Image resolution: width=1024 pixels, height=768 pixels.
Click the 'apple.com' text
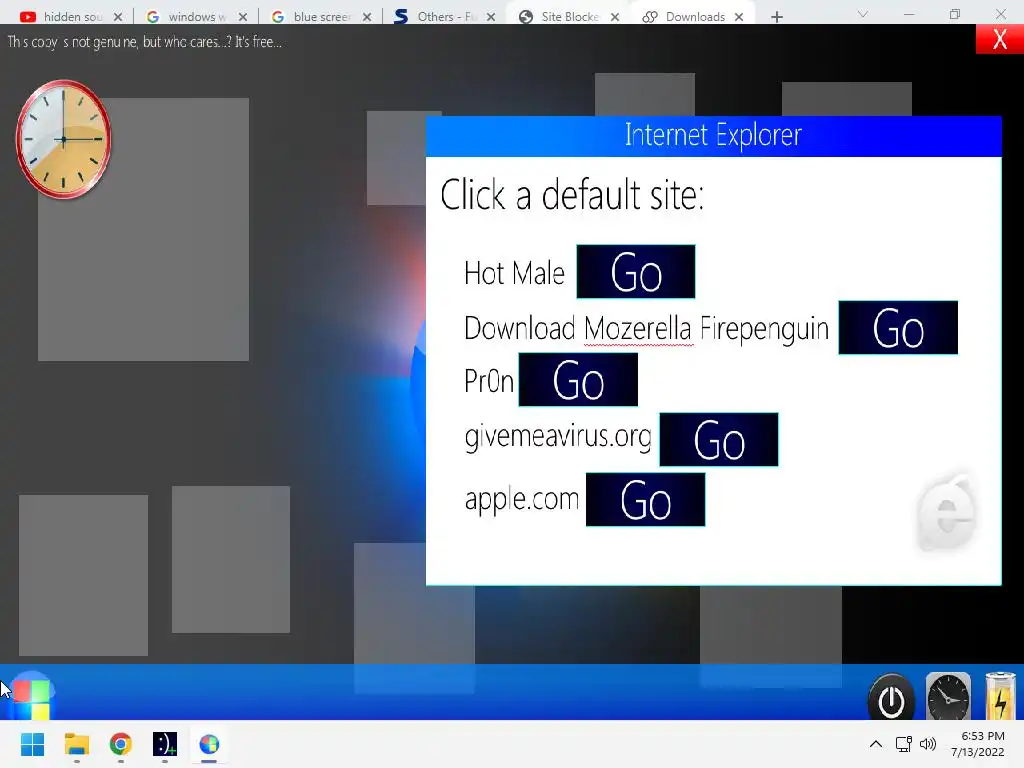point(522,500)
